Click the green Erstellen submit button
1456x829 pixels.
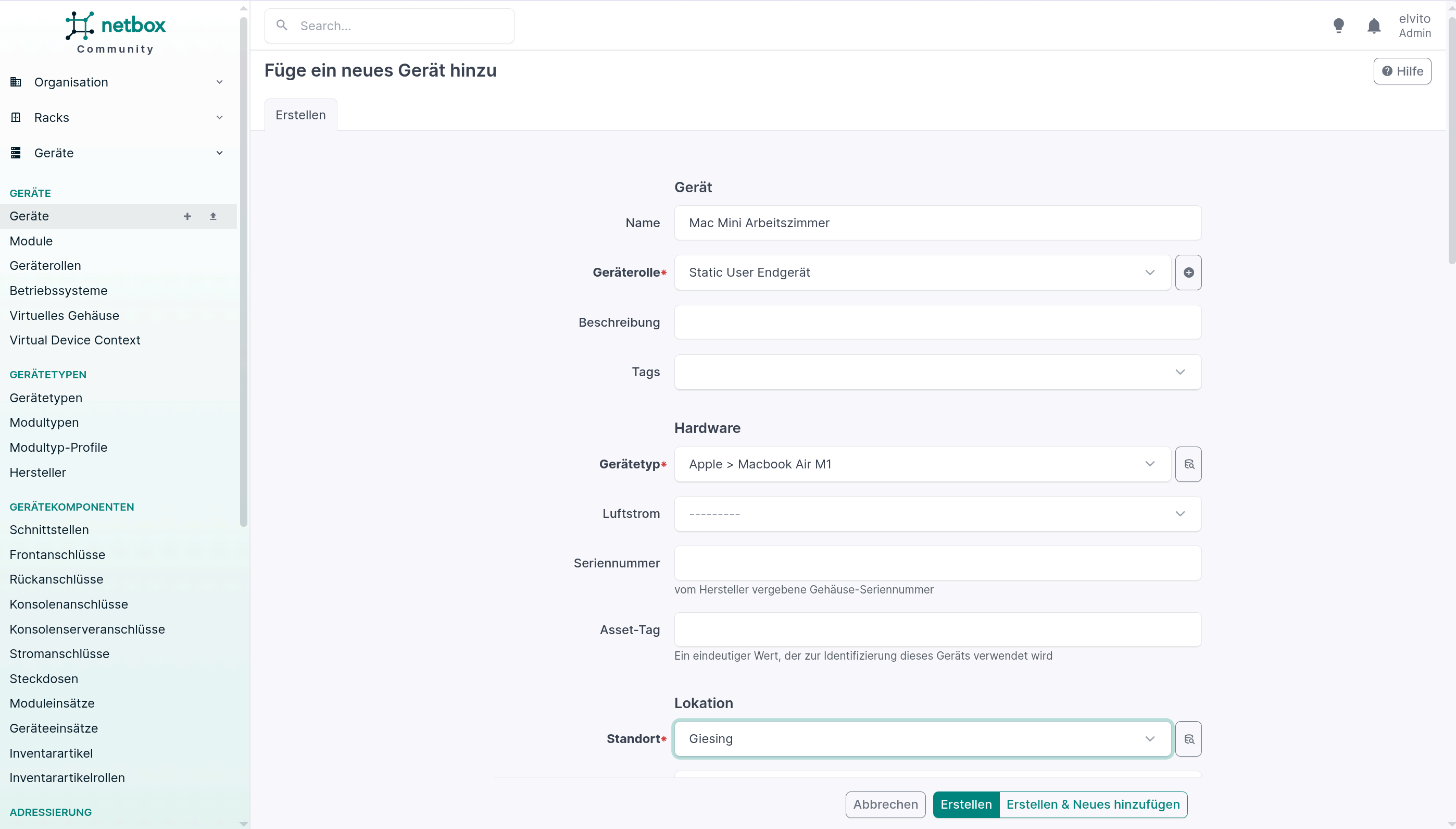[966, 805]
